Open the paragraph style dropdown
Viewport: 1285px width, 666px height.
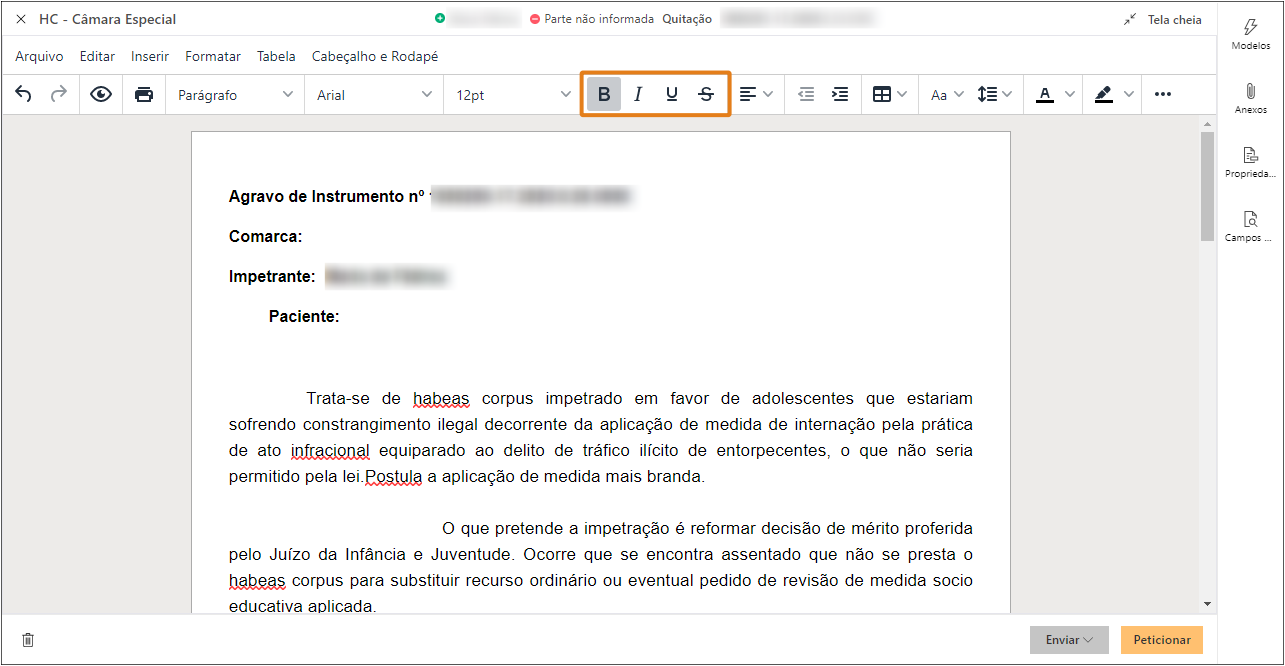coord(234,93)
